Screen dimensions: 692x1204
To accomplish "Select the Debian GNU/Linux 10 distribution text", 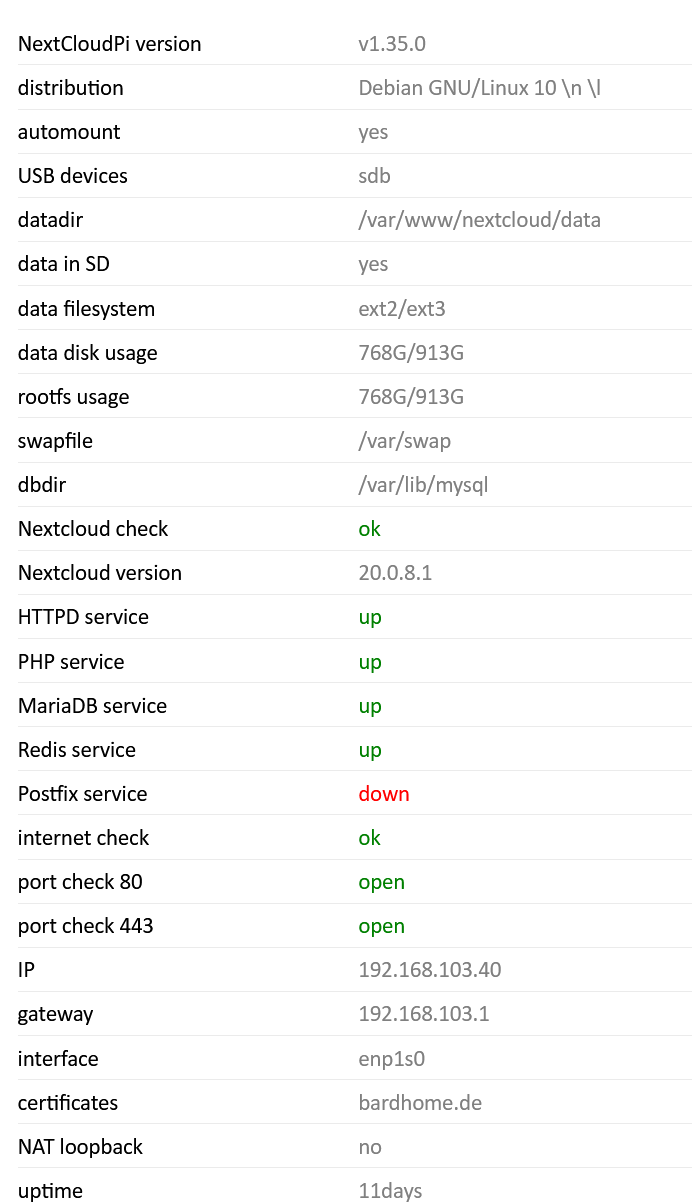I will (479, 88).
